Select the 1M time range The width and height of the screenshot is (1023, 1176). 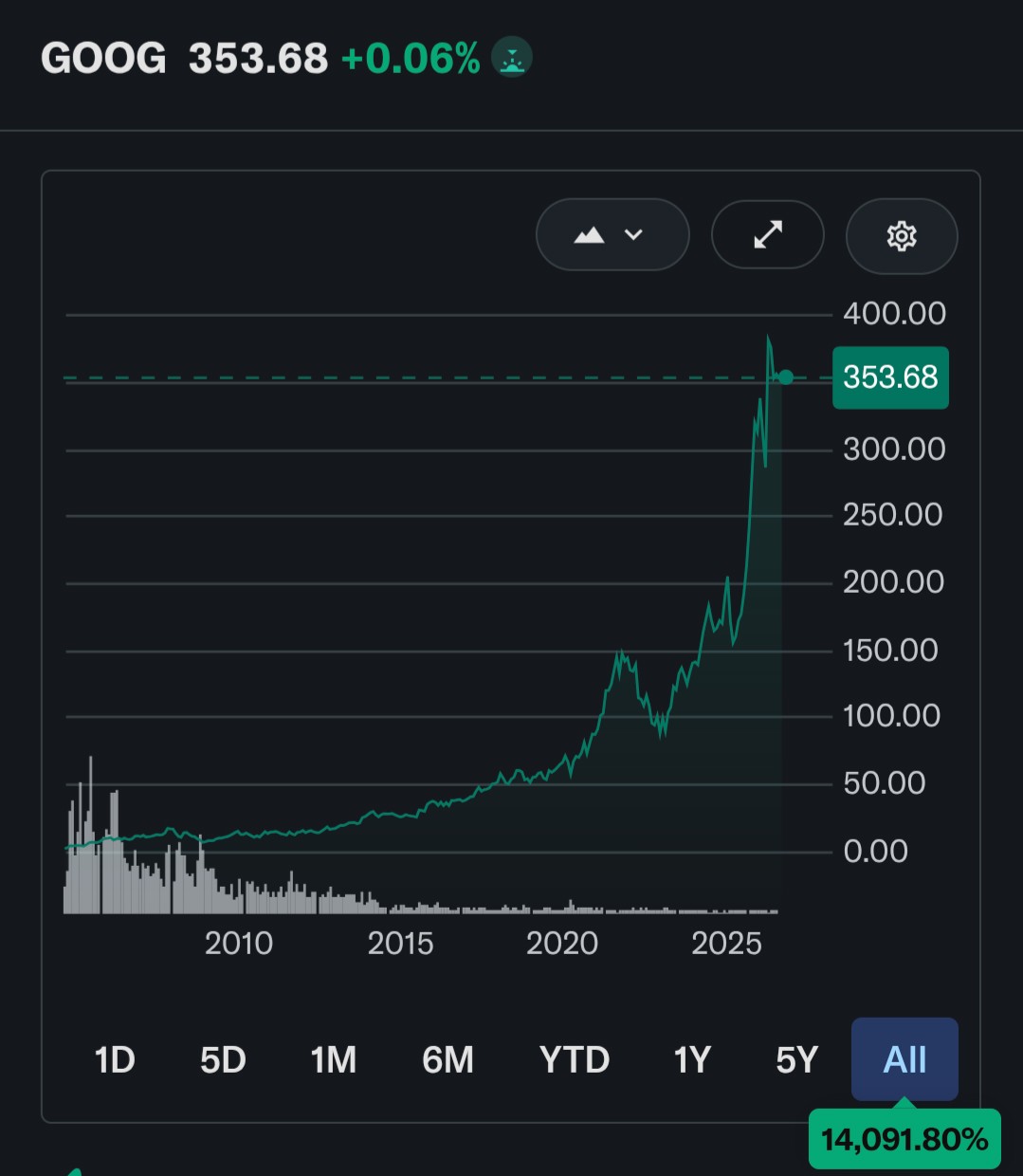[x=334, y=1059]
